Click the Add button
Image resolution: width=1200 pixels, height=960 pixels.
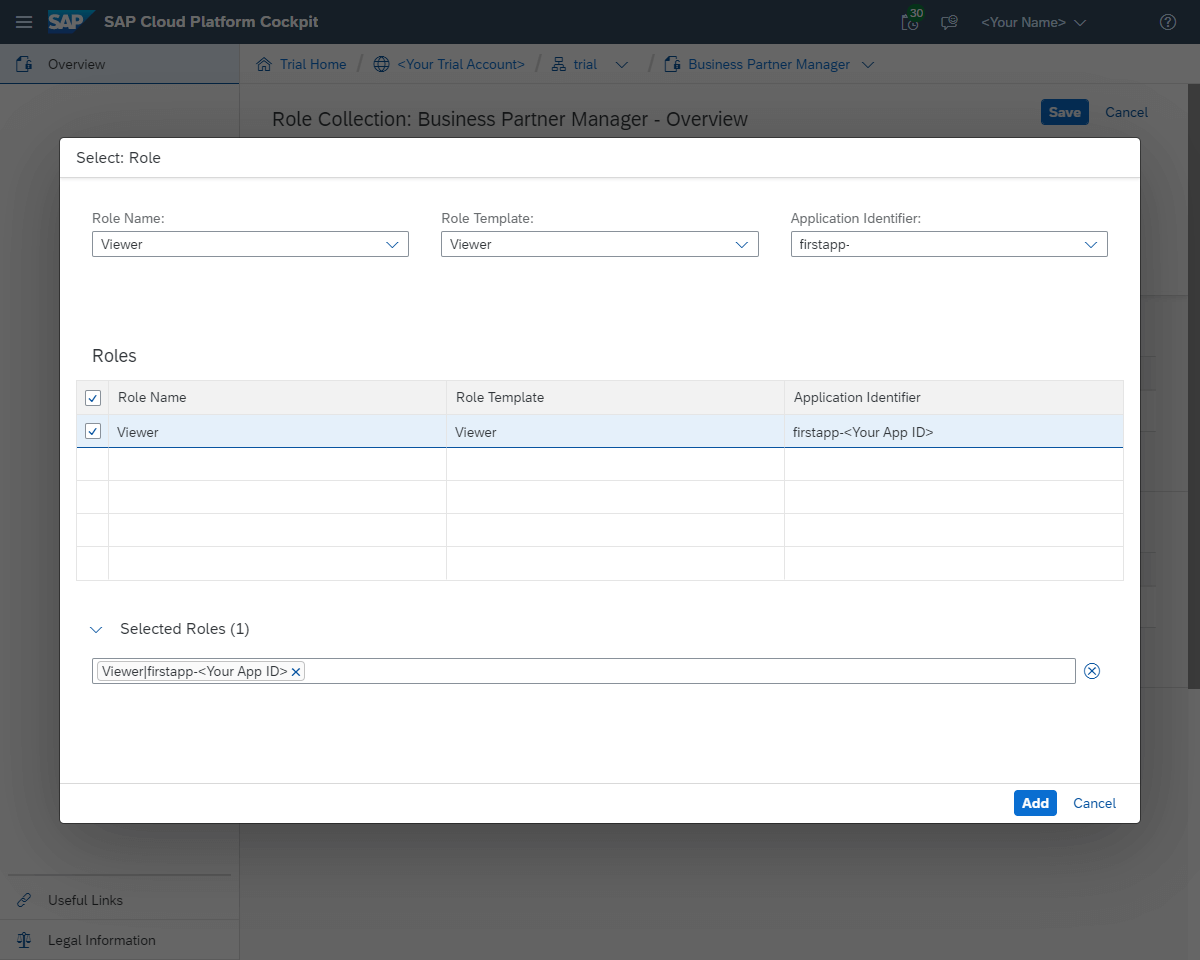[x=1035, y=803]
